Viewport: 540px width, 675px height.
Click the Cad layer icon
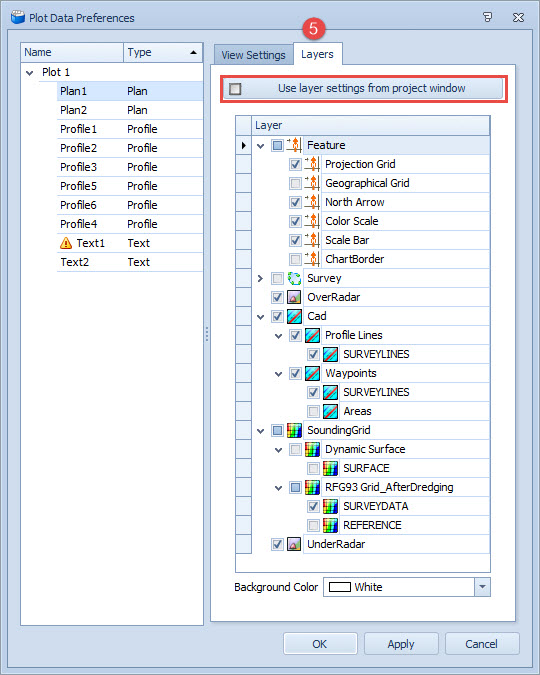coord(295,316)
